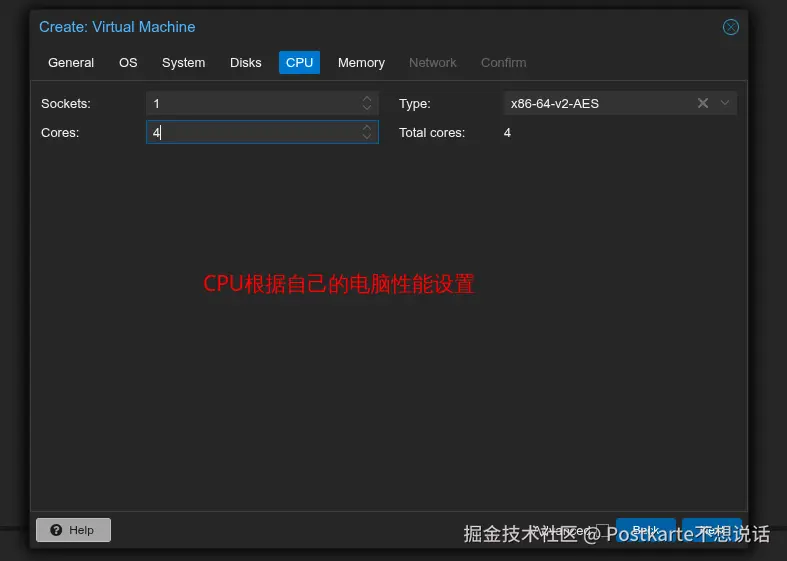
Task: Decrement Cores using the down spinner
Action: [367, 137]
